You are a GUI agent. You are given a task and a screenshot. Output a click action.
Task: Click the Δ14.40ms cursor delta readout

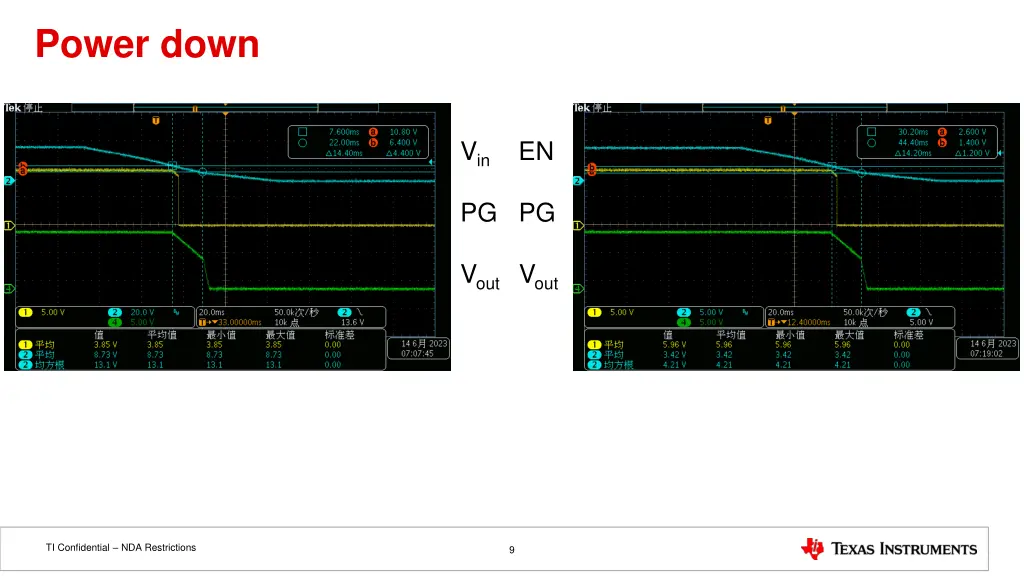[x=344, y=153]
